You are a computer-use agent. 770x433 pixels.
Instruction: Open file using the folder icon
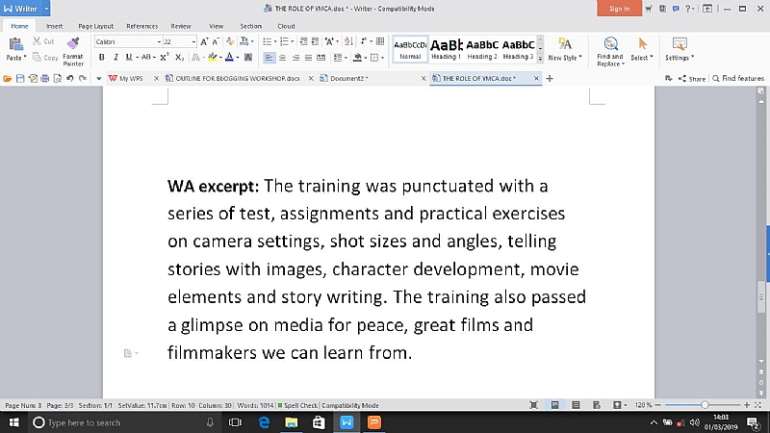[x=7, y=79]
